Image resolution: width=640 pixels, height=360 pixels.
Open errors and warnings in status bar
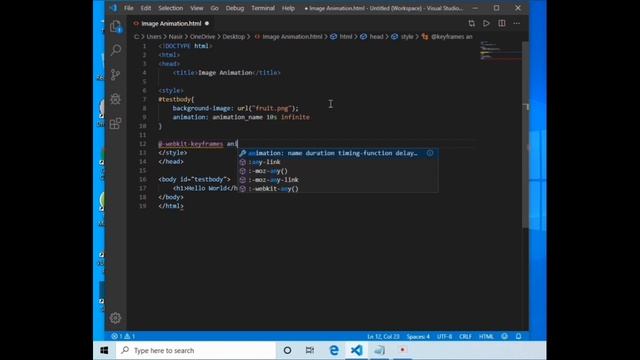(123, 336)
